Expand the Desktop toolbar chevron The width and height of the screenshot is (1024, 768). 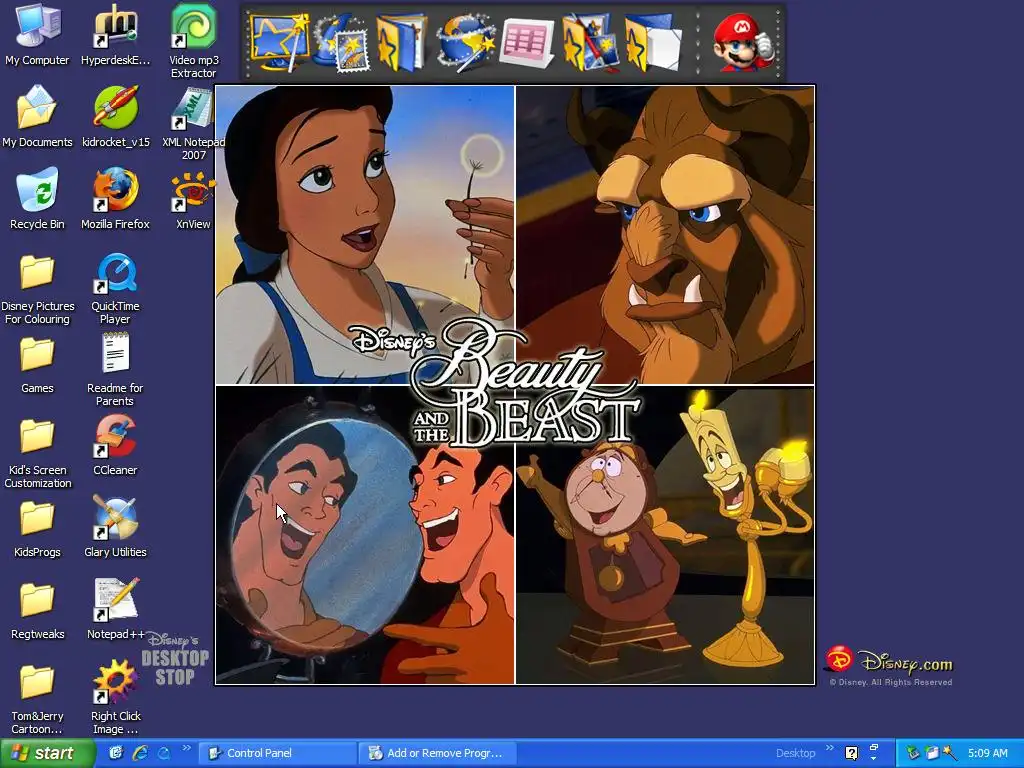click(x=829, y=748)
